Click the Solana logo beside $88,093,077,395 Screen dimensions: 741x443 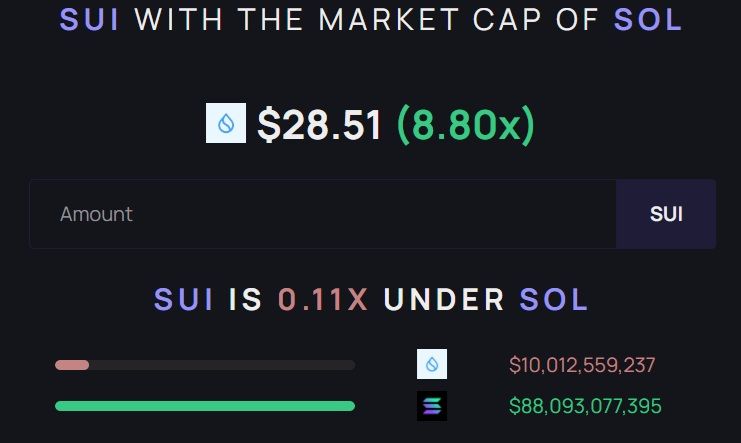[x=432, y=406]
